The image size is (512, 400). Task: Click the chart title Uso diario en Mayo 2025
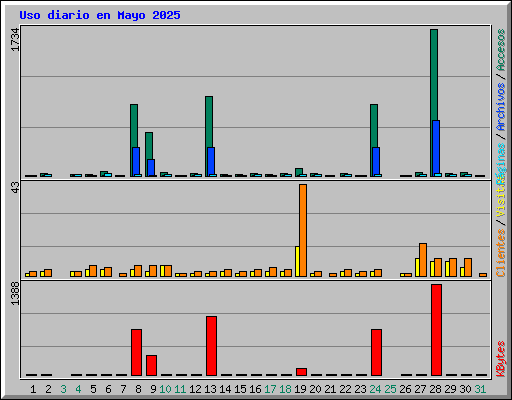[100, 15]
